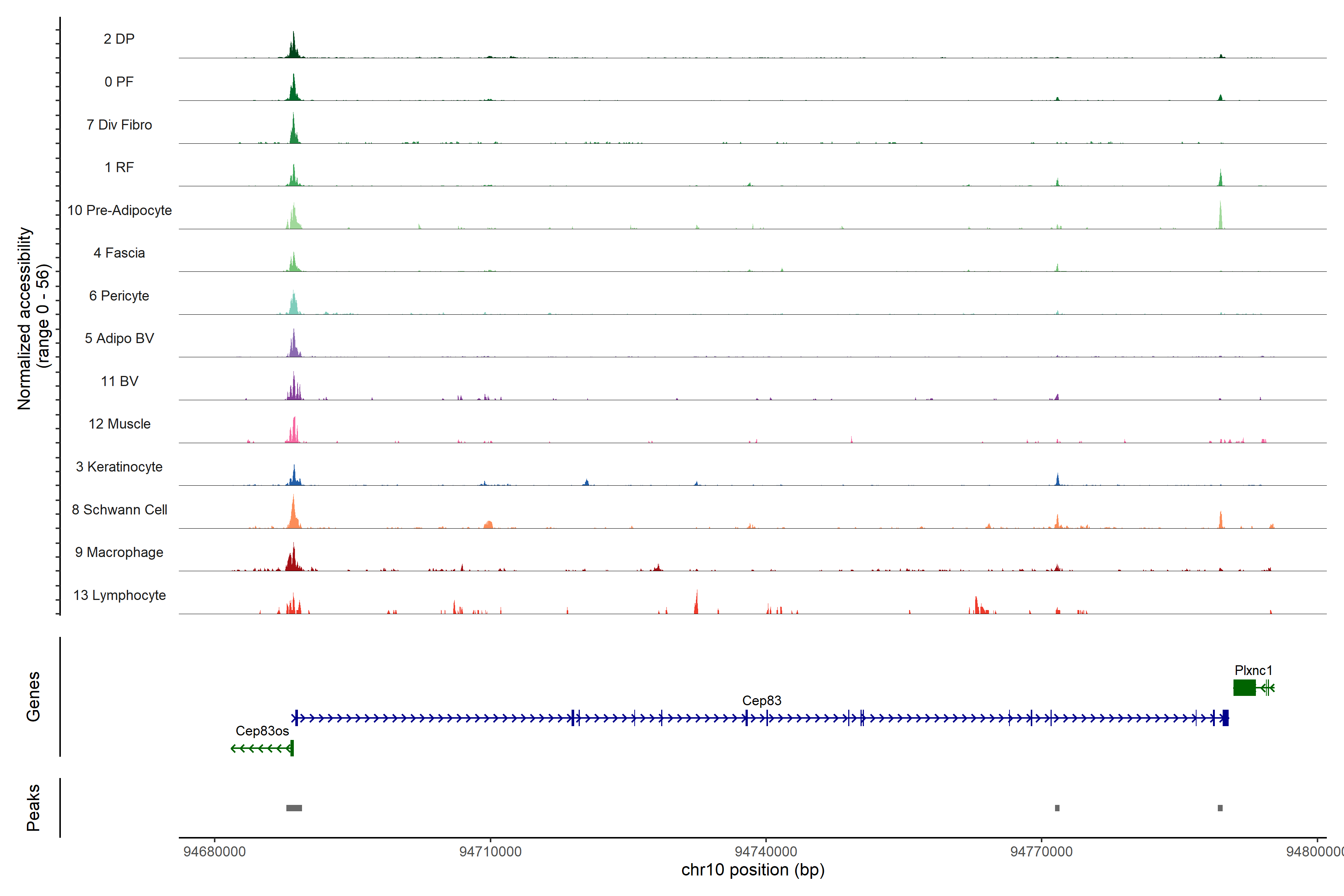Click the Genes panel label
The height and width of the screenshot is (896, 1344).
[33, 697]
